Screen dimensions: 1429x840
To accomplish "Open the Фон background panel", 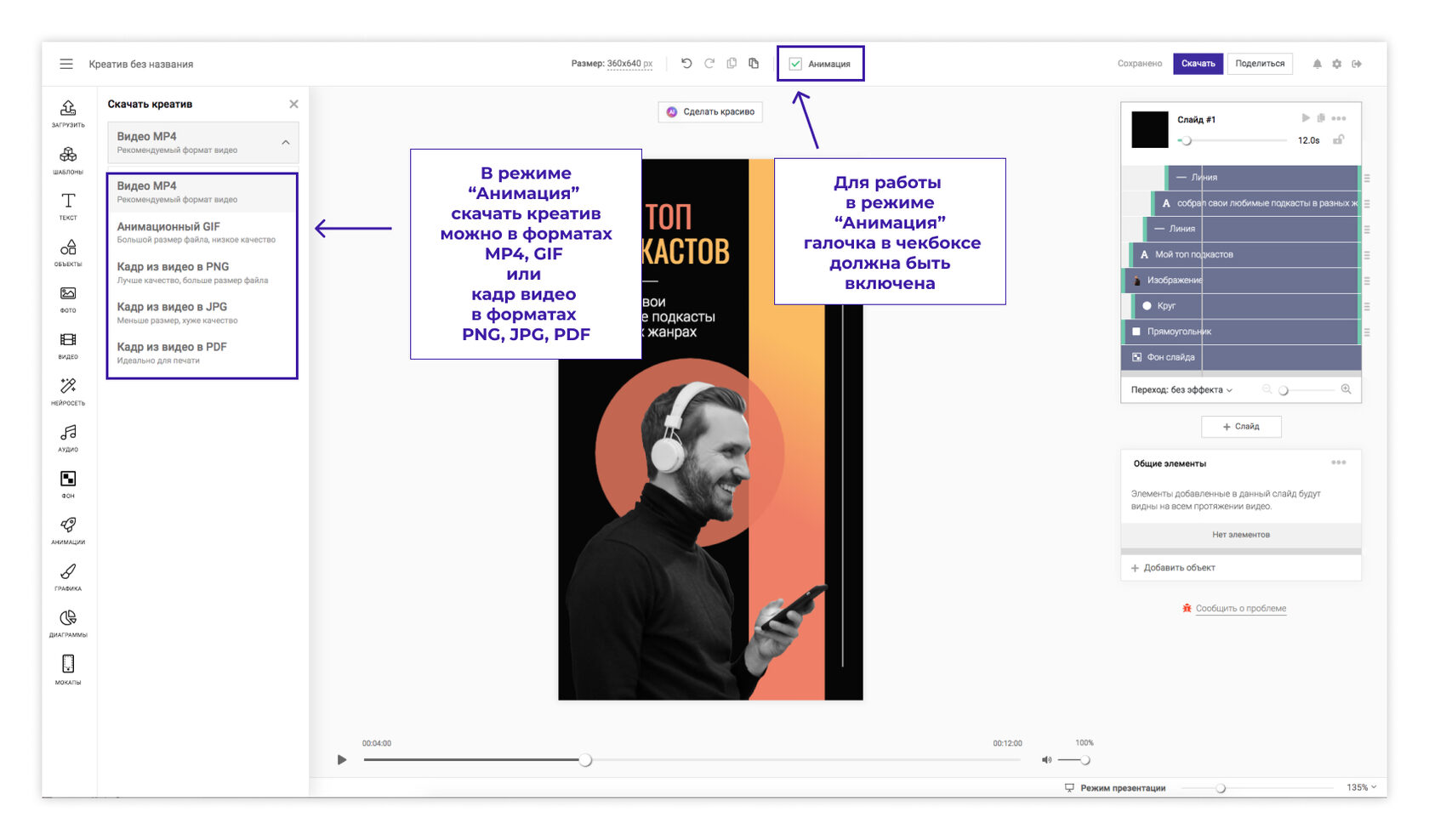I will tap(68, 484).
